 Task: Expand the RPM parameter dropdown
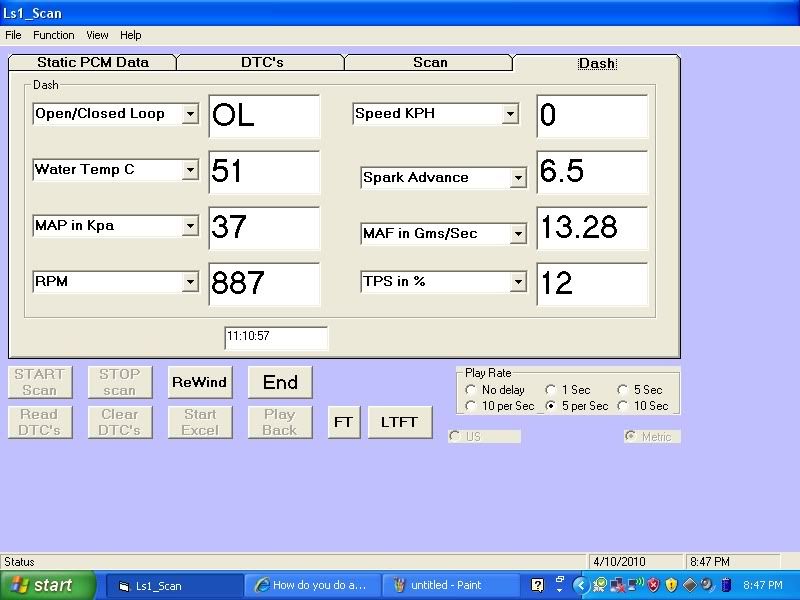[x=190, y=282]
